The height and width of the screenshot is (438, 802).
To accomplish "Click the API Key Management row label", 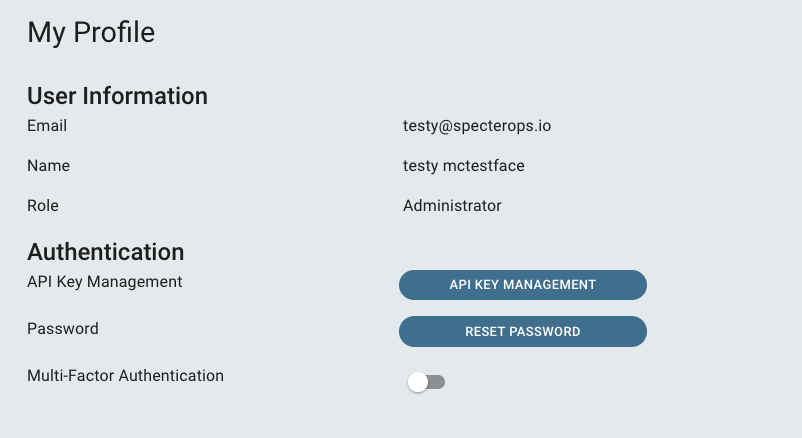I will pos(104,282).
